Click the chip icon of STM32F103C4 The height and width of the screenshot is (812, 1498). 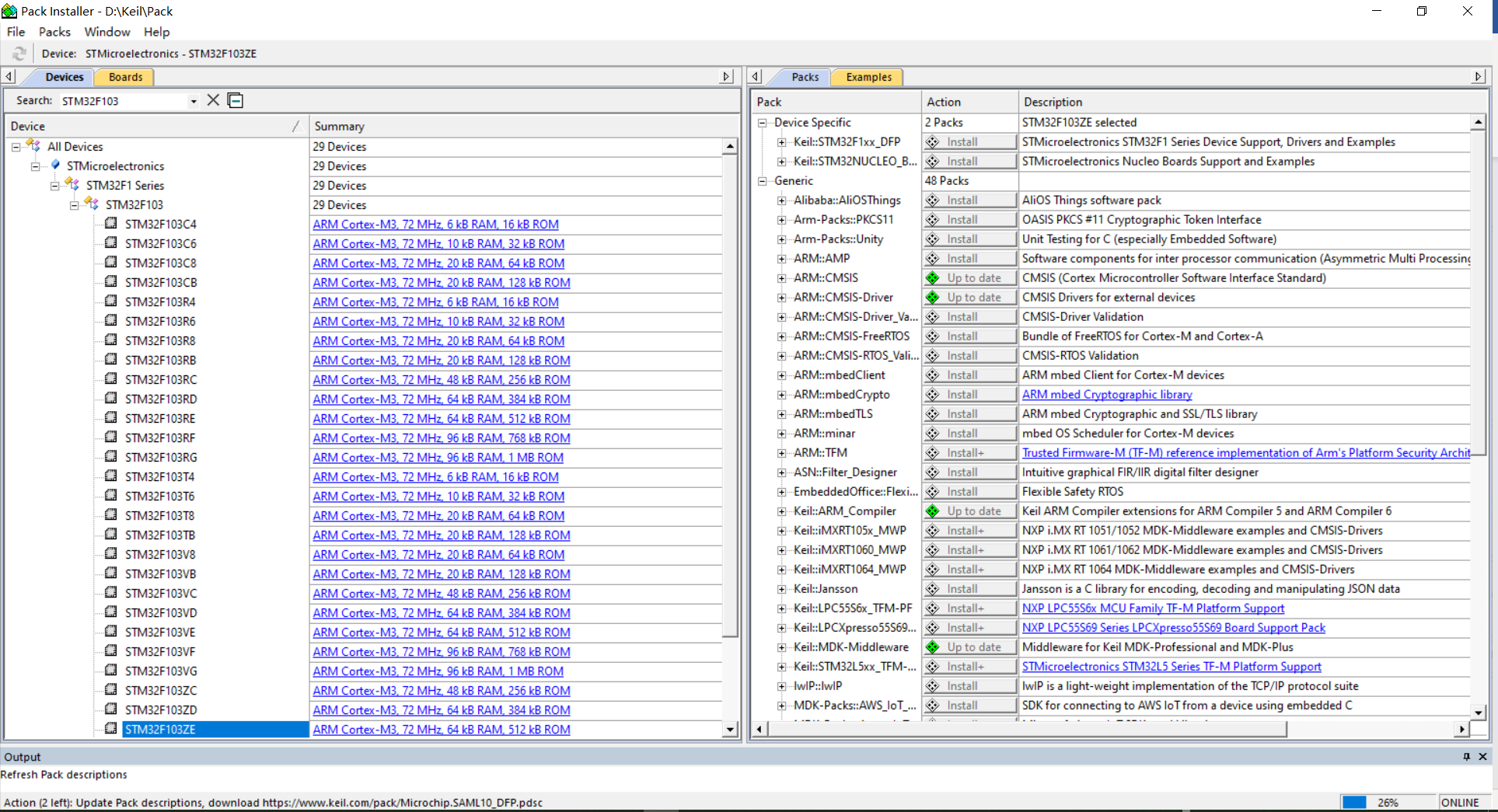(111, 224)
